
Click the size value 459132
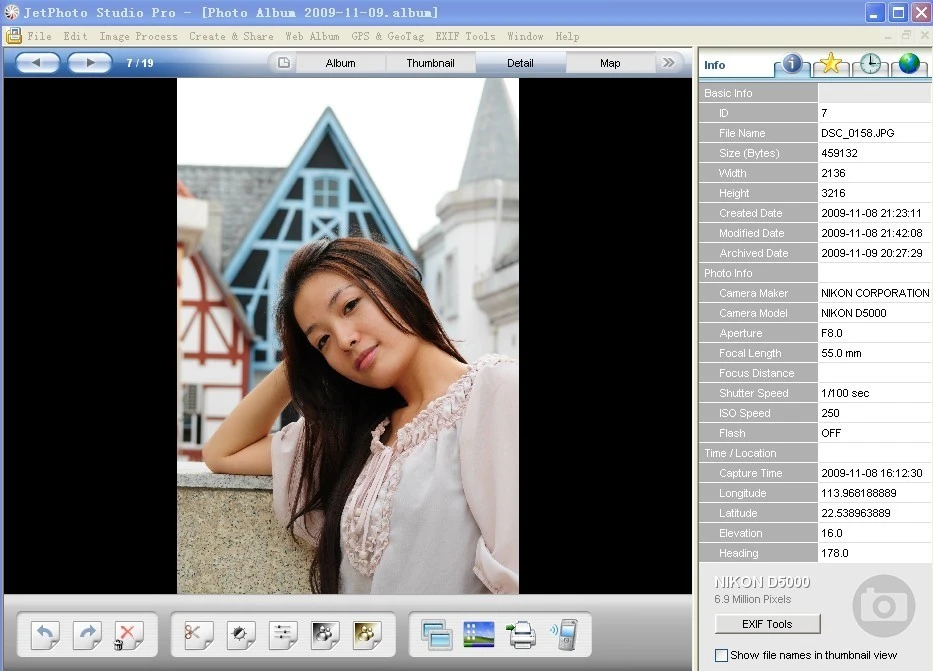tap(839, 153)
